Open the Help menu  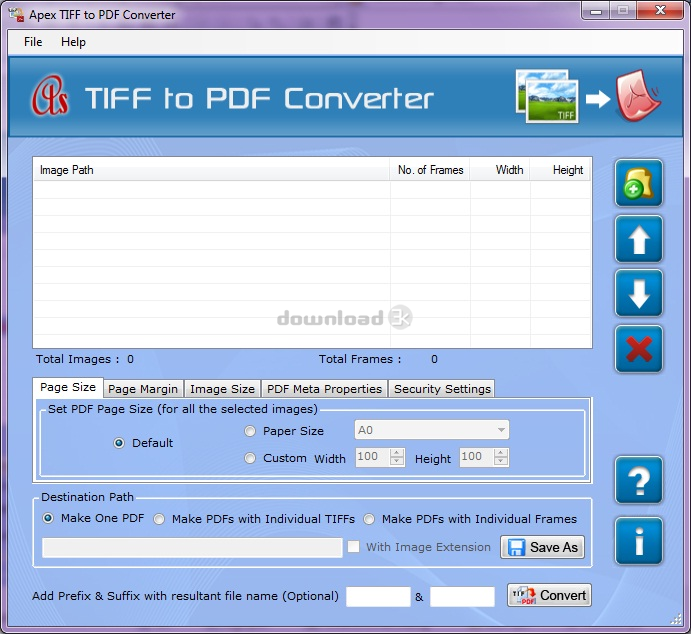[x=73, y=42]
